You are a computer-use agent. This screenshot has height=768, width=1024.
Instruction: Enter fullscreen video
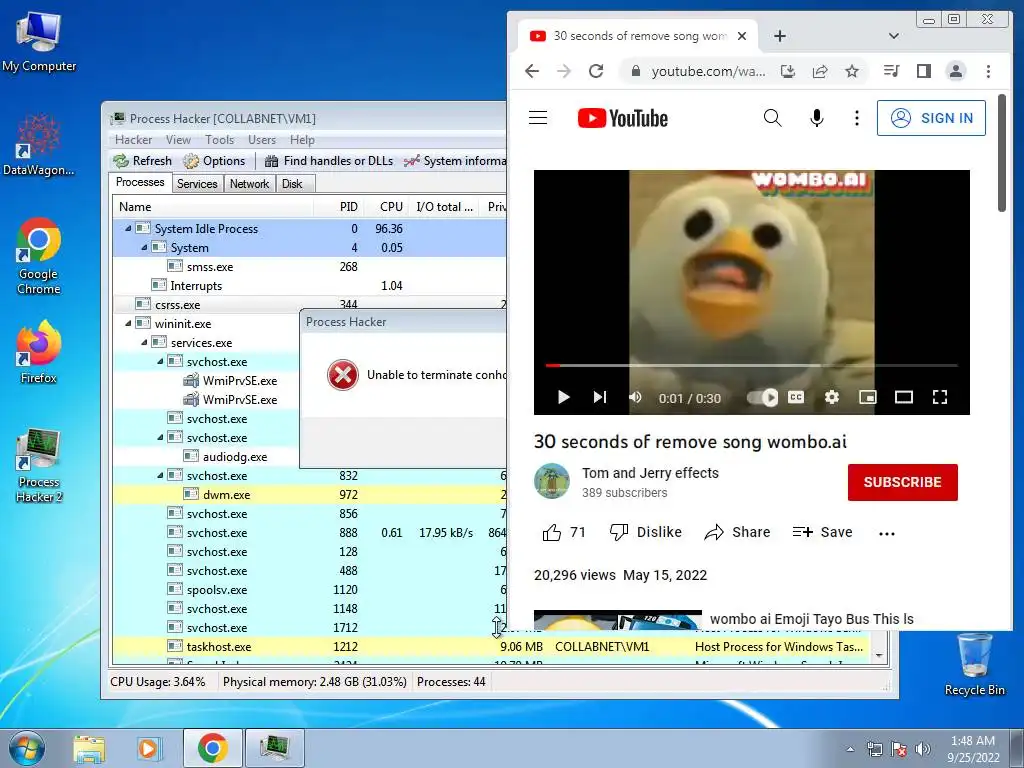click(x=940, y=397)
